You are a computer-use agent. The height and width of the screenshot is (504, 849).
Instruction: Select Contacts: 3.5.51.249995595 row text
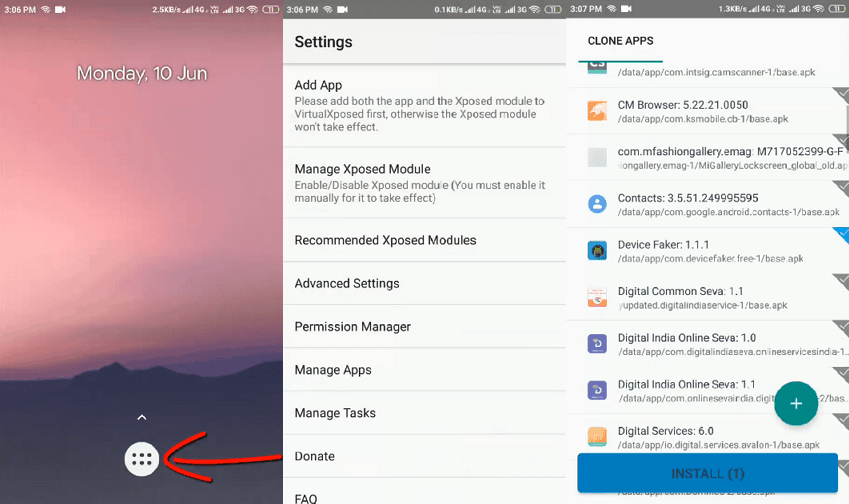coord(688,198)
